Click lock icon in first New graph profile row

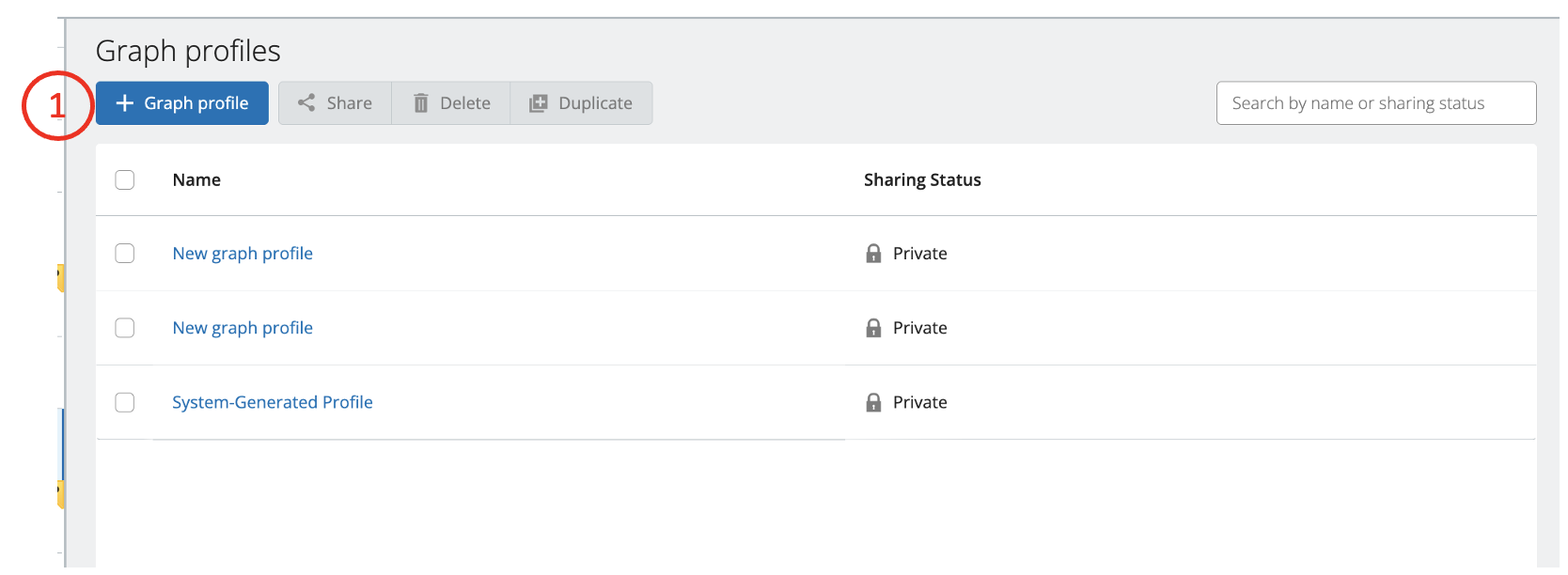pyautogui.click(x=873, y=254)
